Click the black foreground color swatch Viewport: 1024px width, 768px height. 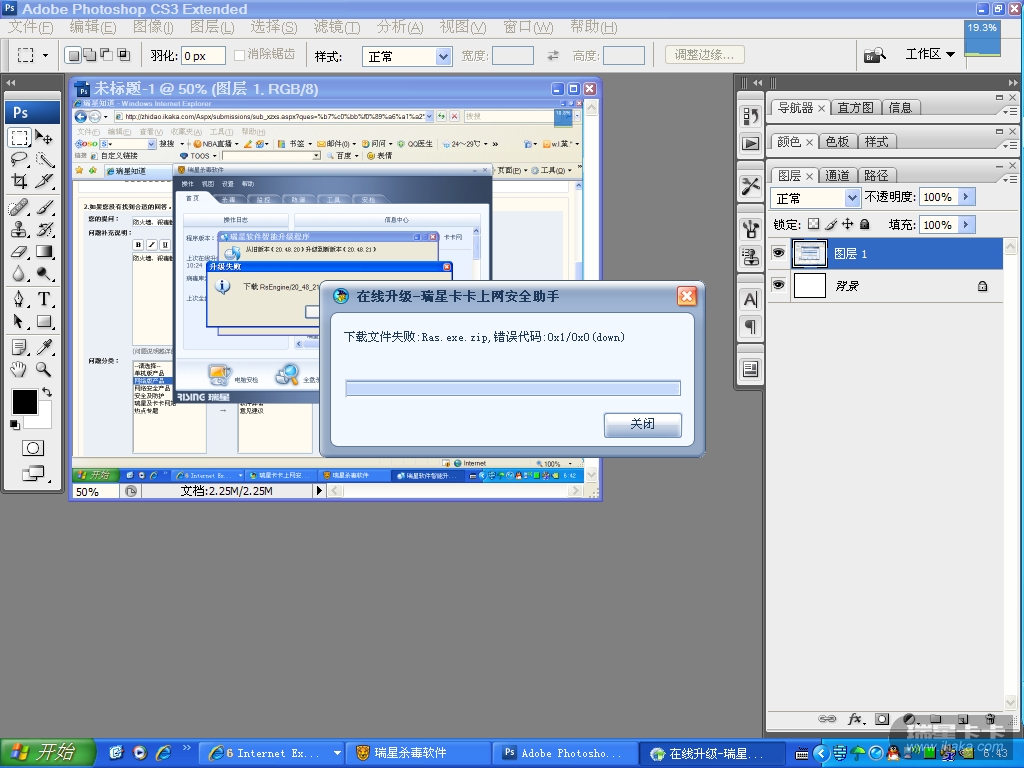pos(24,402)
